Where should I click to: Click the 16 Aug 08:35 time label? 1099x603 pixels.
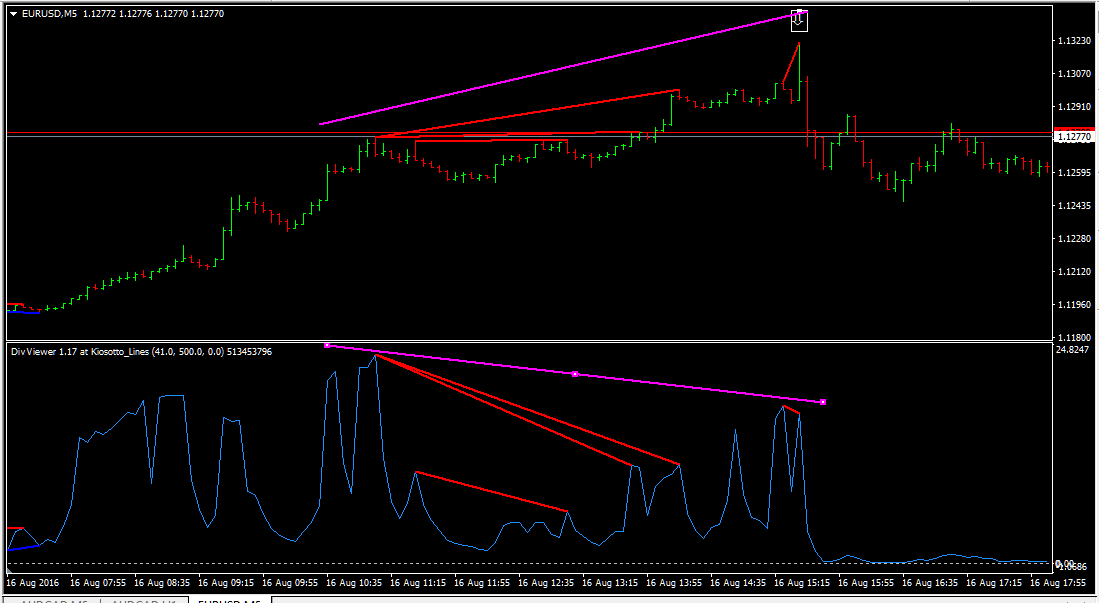pos(162,583)
